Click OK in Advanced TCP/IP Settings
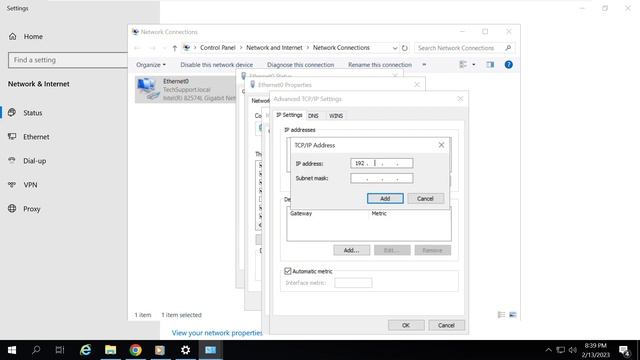 [406, 325]
